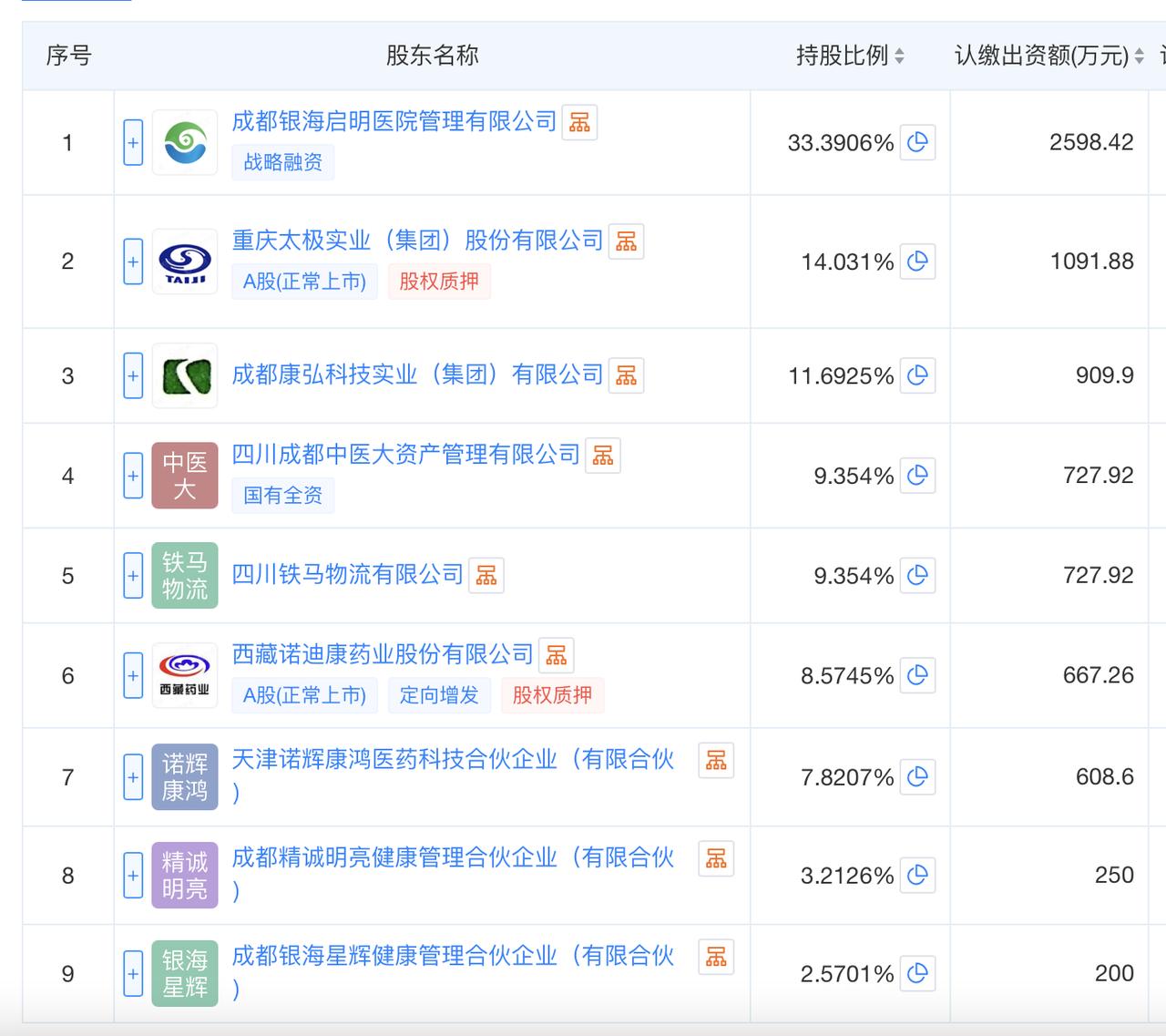
Task: Click the TAIJI company logo
Action: (x=185, y=262)
